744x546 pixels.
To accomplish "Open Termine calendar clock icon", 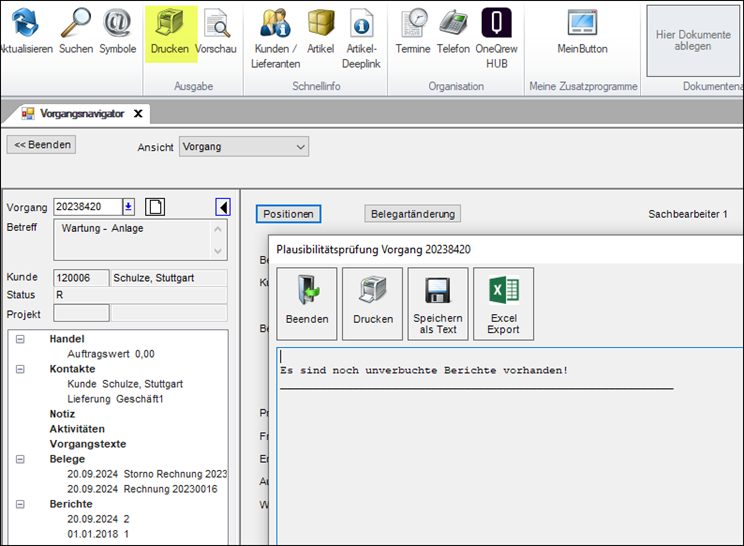I will [x=414, y=24].
